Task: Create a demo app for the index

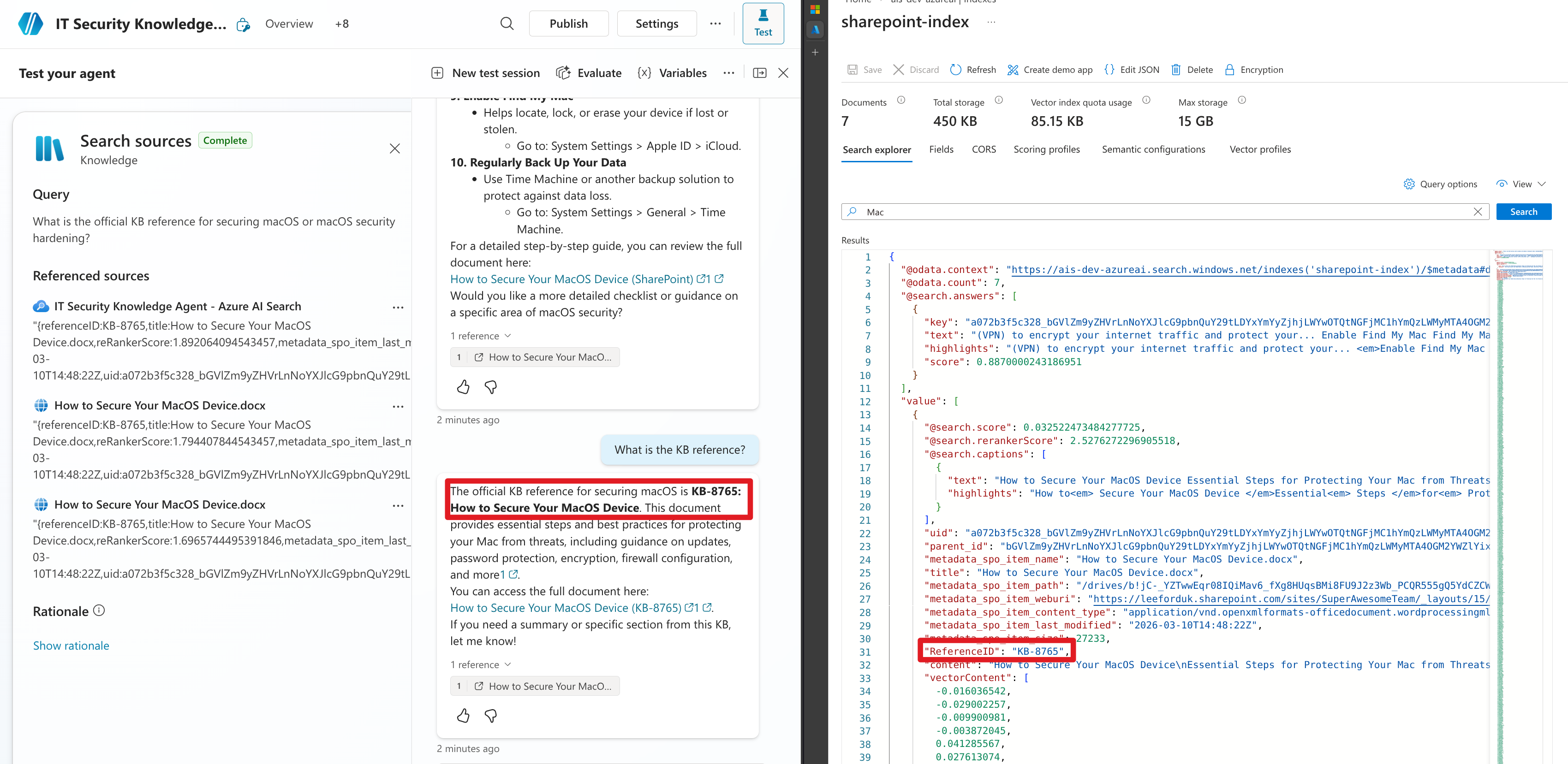Action: [1049, 69]
